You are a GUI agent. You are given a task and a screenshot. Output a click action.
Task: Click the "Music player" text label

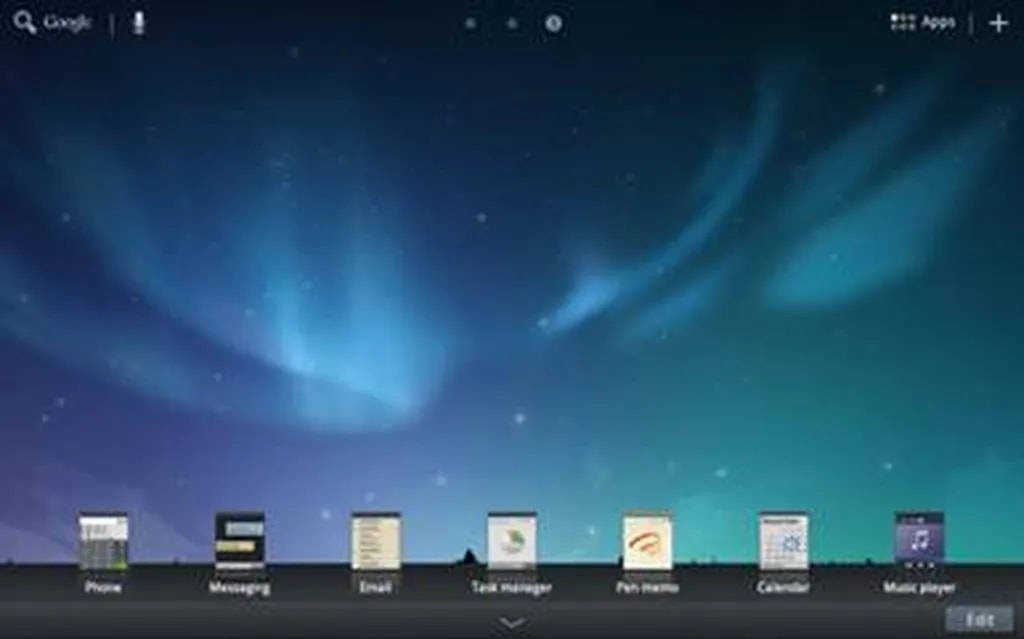tap(919, 588)
